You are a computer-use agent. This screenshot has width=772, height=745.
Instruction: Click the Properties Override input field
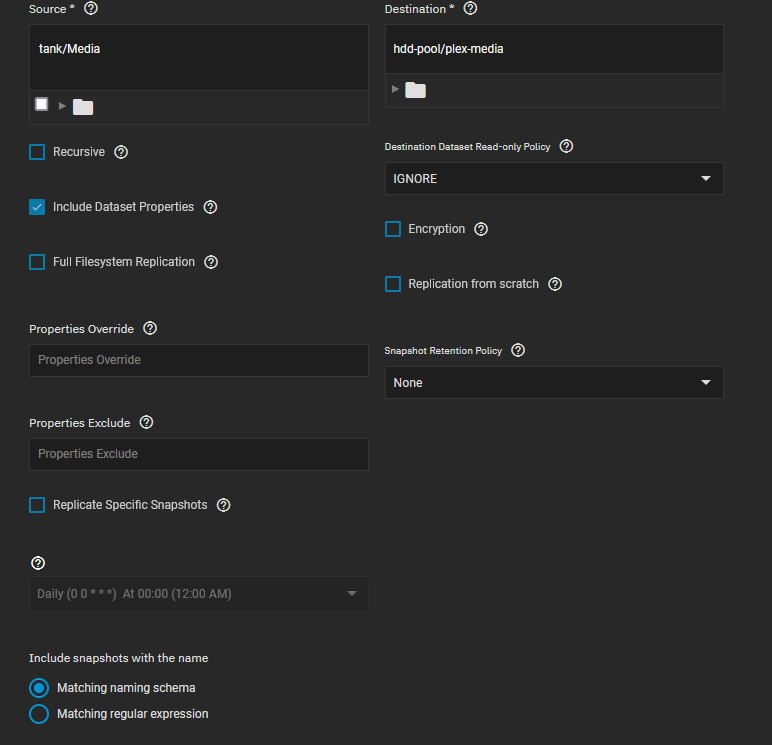point(198,360)
